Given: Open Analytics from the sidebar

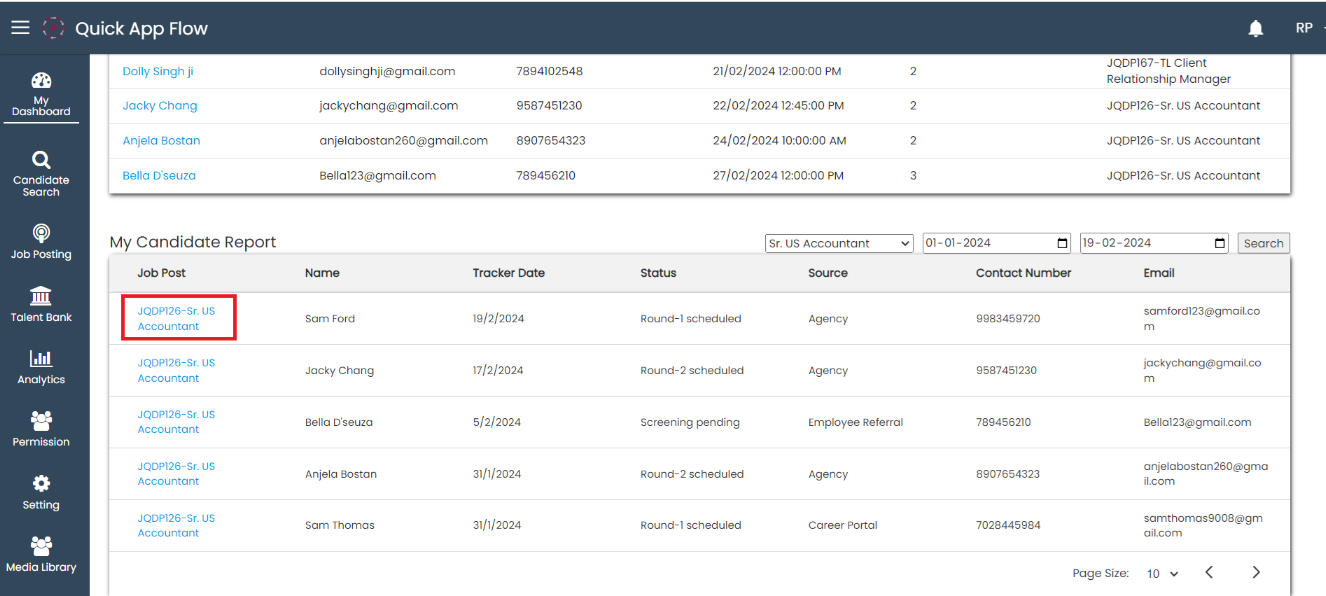Looking at the screenshot, I should 41,366.
